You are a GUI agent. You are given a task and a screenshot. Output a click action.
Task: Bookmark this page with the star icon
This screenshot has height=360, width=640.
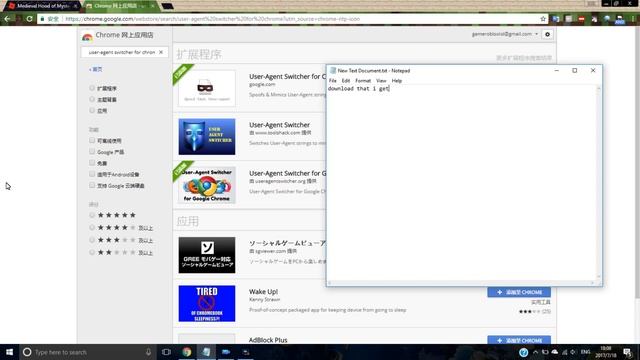point(543,19)
